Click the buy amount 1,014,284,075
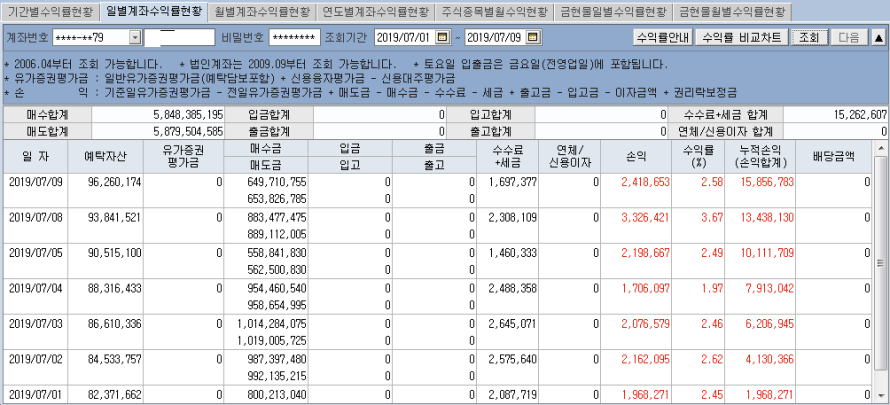 tap(271, 324)
